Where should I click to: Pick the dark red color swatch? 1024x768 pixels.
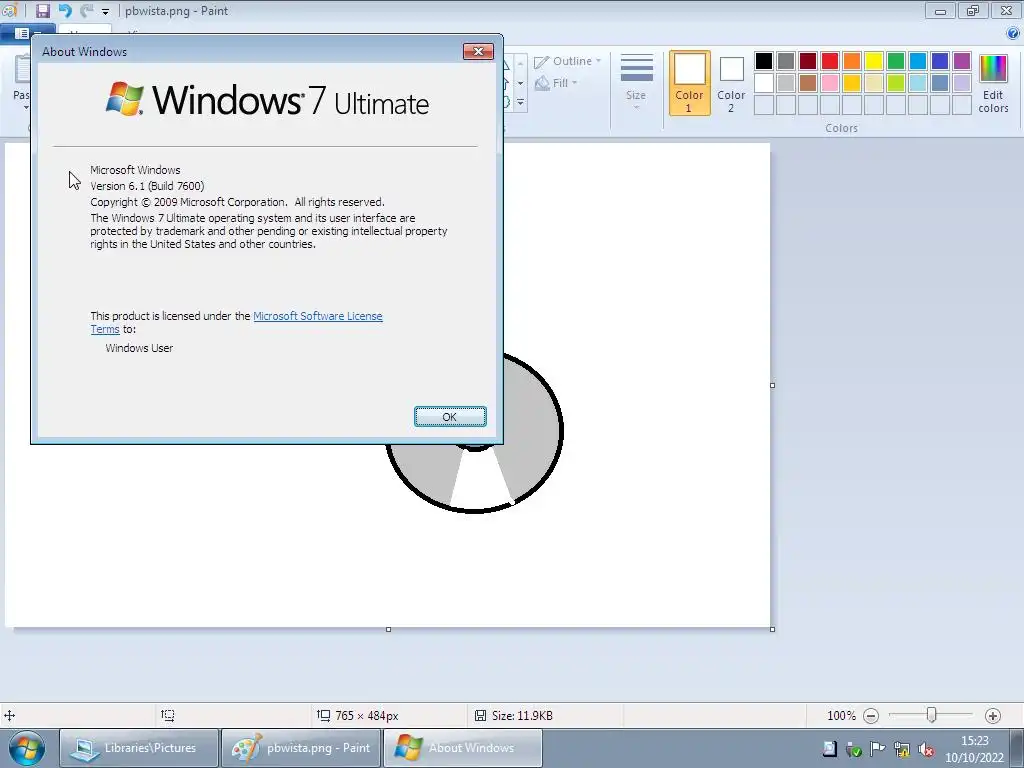[x=808, y=61]
